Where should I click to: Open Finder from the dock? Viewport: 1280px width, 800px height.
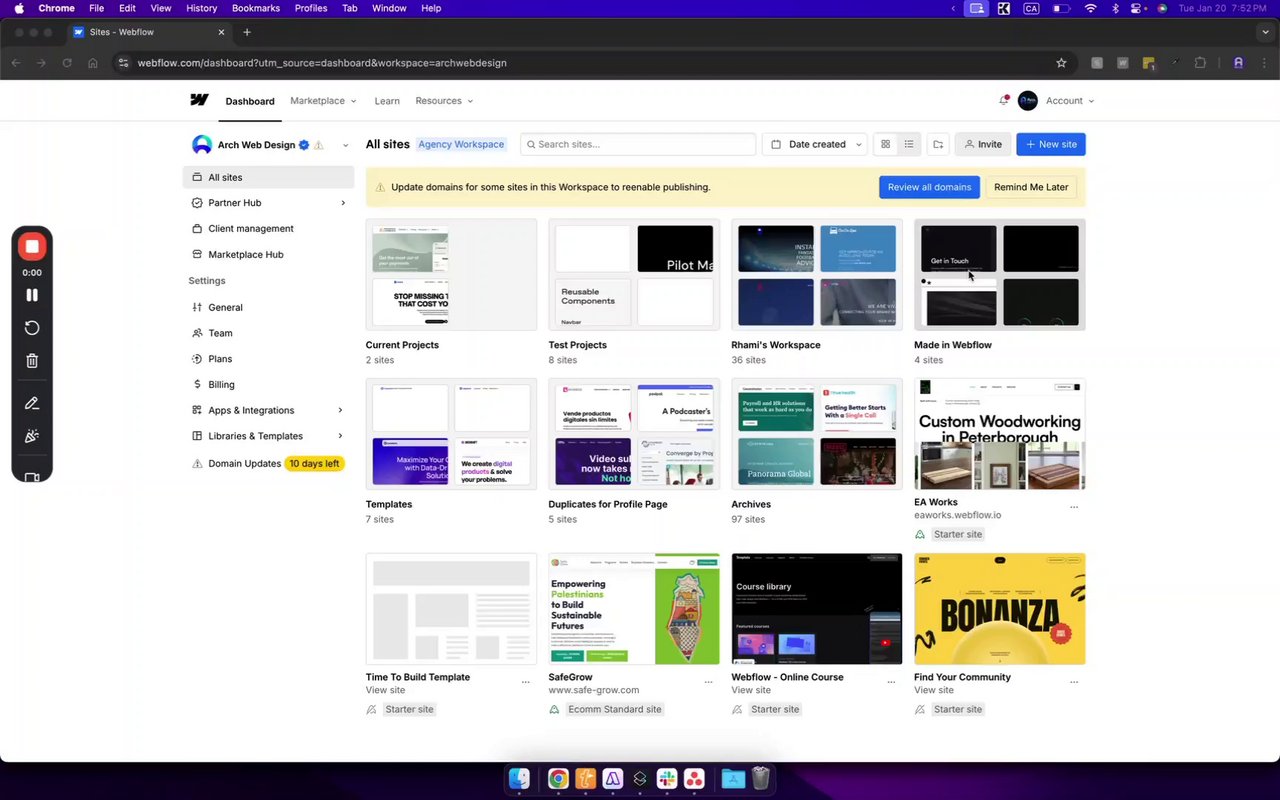point(519,779)
